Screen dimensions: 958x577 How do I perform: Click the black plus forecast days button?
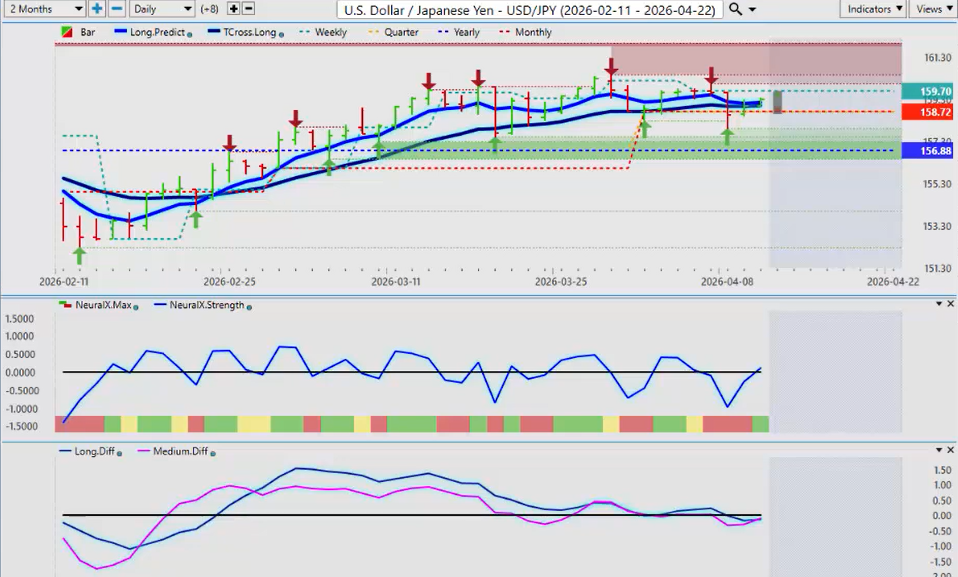[233, 8]
